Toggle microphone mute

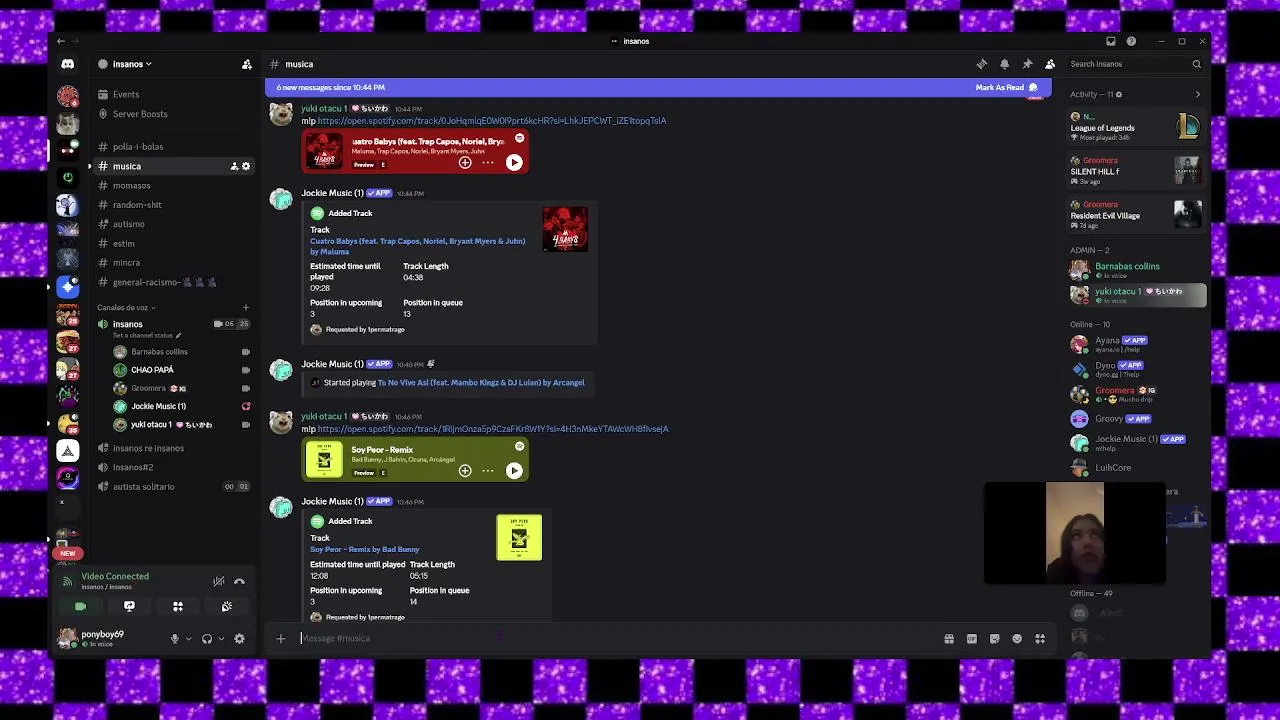[174, 639]
